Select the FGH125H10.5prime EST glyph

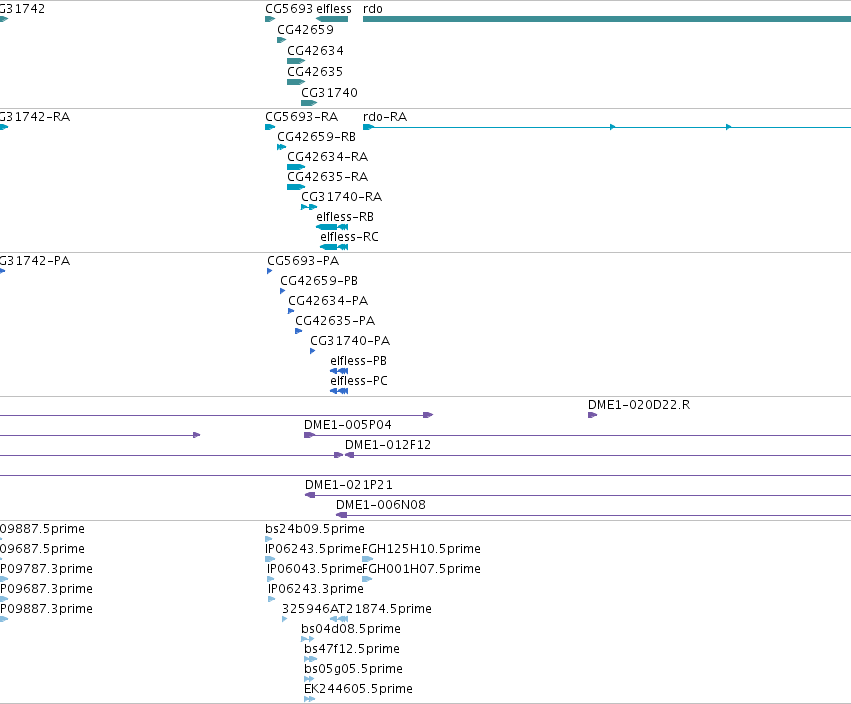pyautogui.click(x=367, y=559)
